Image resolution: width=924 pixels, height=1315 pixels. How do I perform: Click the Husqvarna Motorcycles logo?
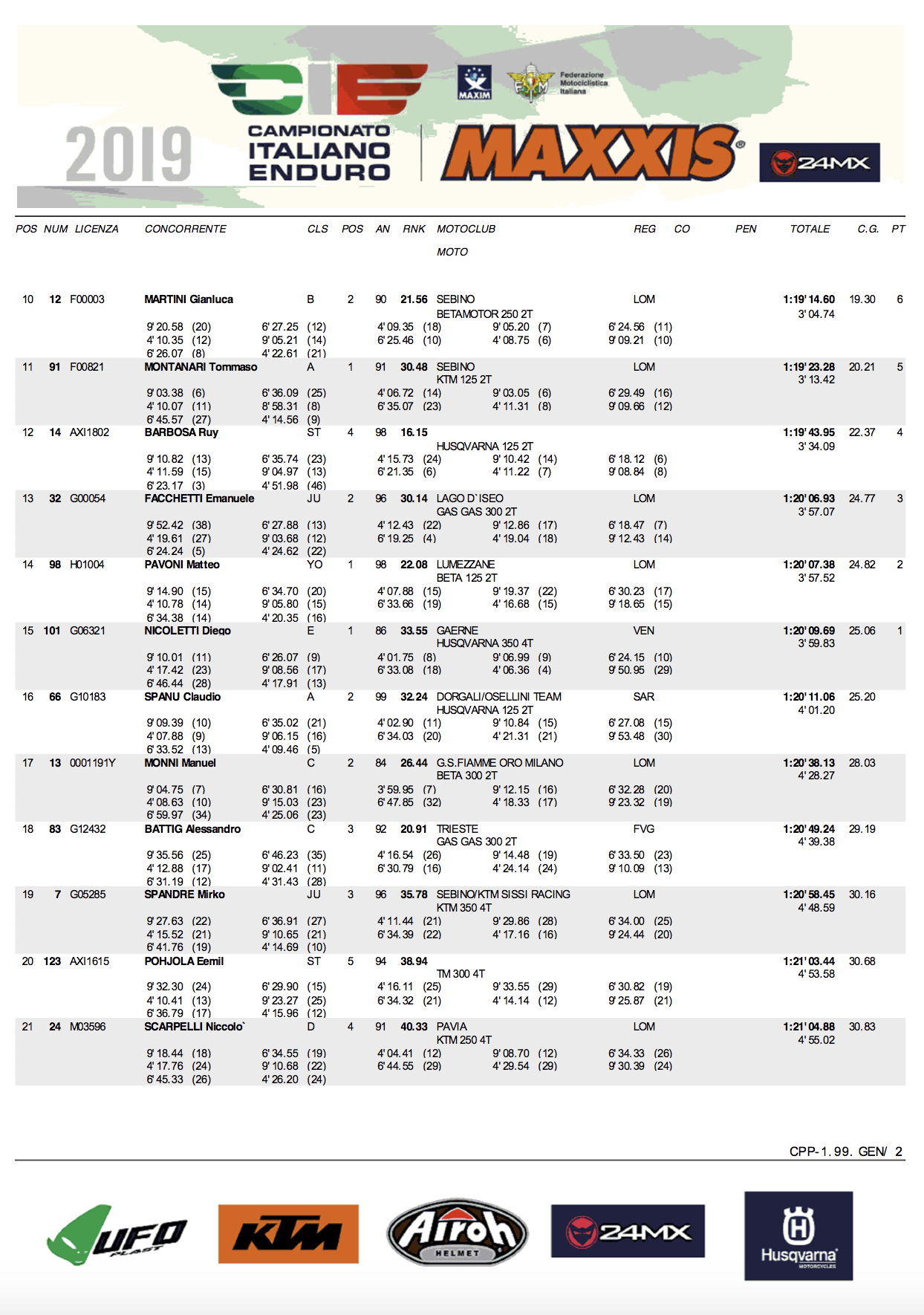tap(798, 1236)
